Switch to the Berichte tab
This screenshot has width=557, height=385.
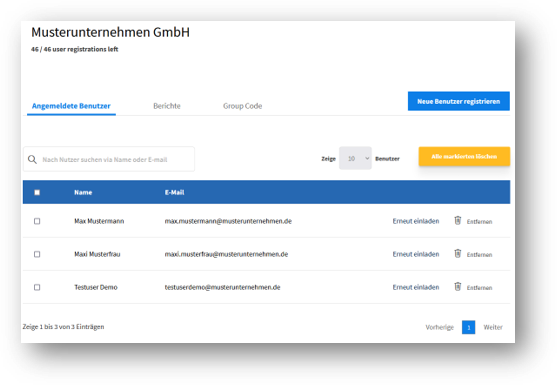coord(167,106)
